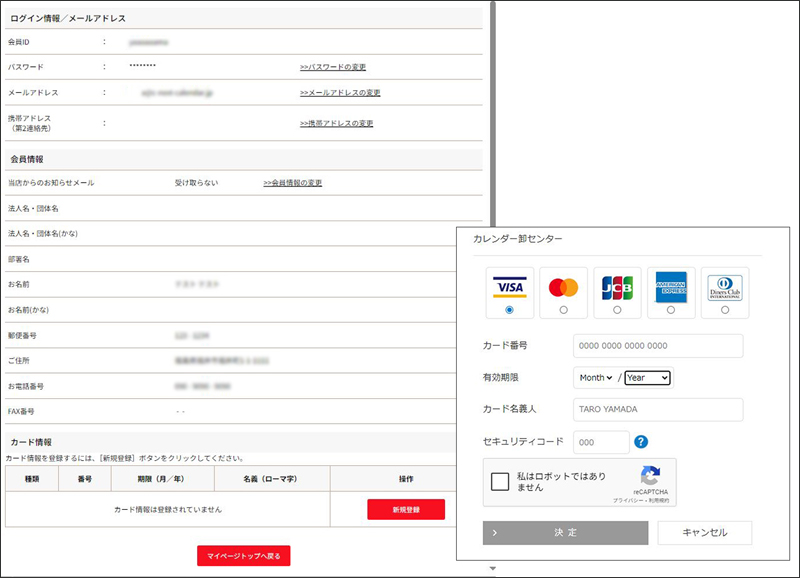The image size is (800, 578).
Task: Click the Diners Club logo
Action: coord(724,288)
